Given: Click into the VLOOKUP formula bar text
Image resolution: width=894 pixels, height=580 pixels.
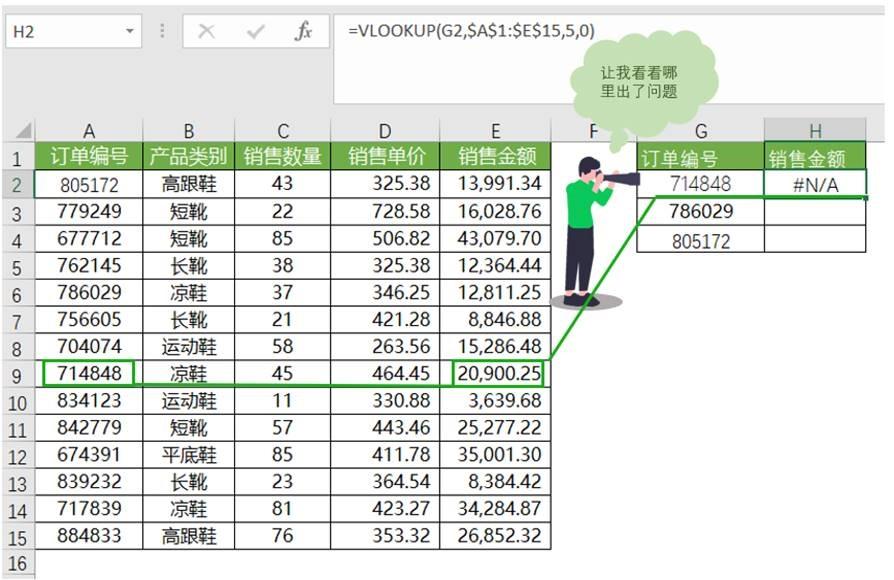Looking at the screenshot, I should [x=472, y=30].
